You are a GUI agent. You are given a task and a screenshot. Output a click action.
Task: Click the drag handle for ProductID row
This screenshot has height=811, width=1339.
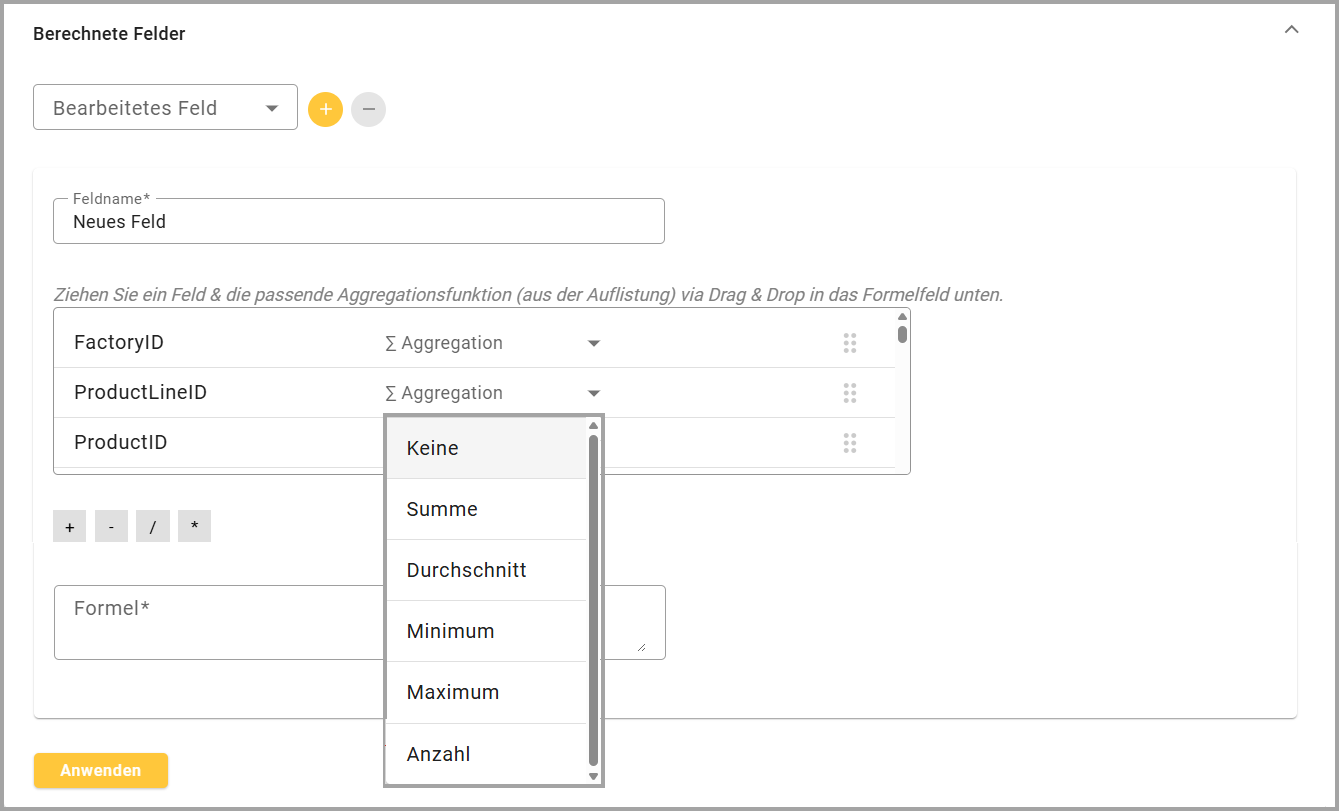pyautogui.click(x=850, y=443)
